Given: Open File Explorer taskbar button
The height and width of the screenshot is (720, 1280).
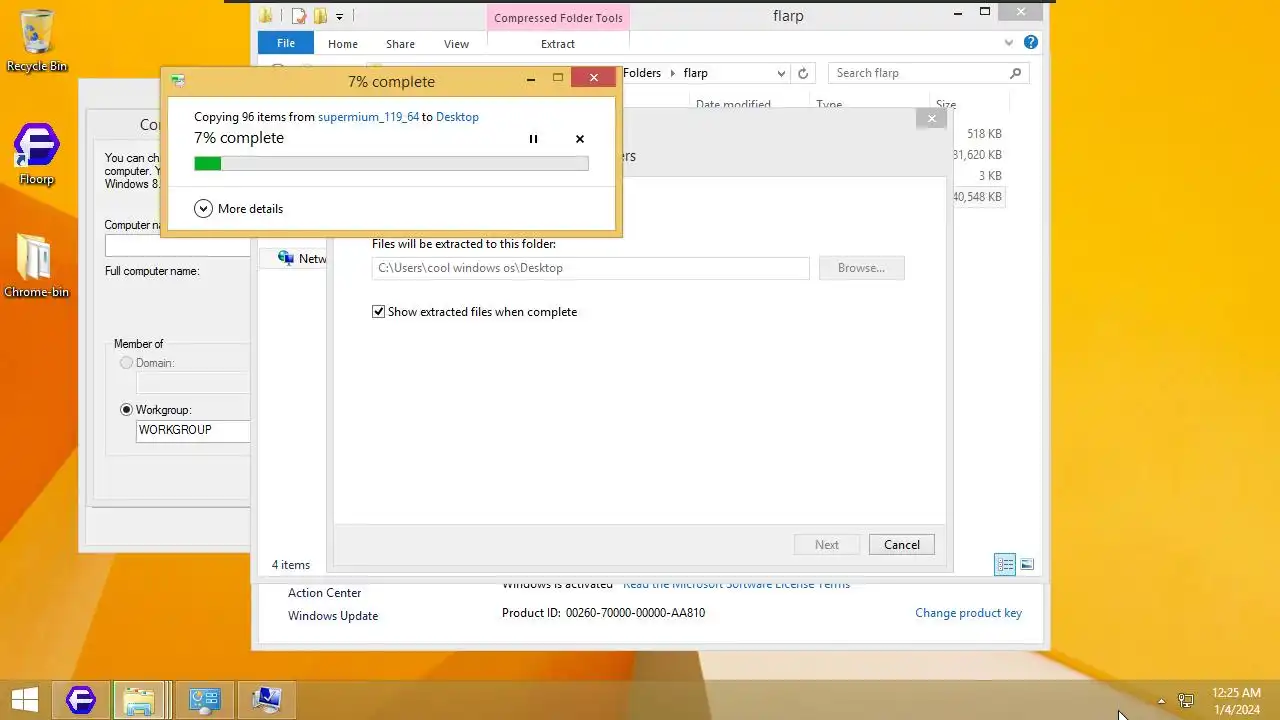Looking at the screenshot, I should point(139,700).
